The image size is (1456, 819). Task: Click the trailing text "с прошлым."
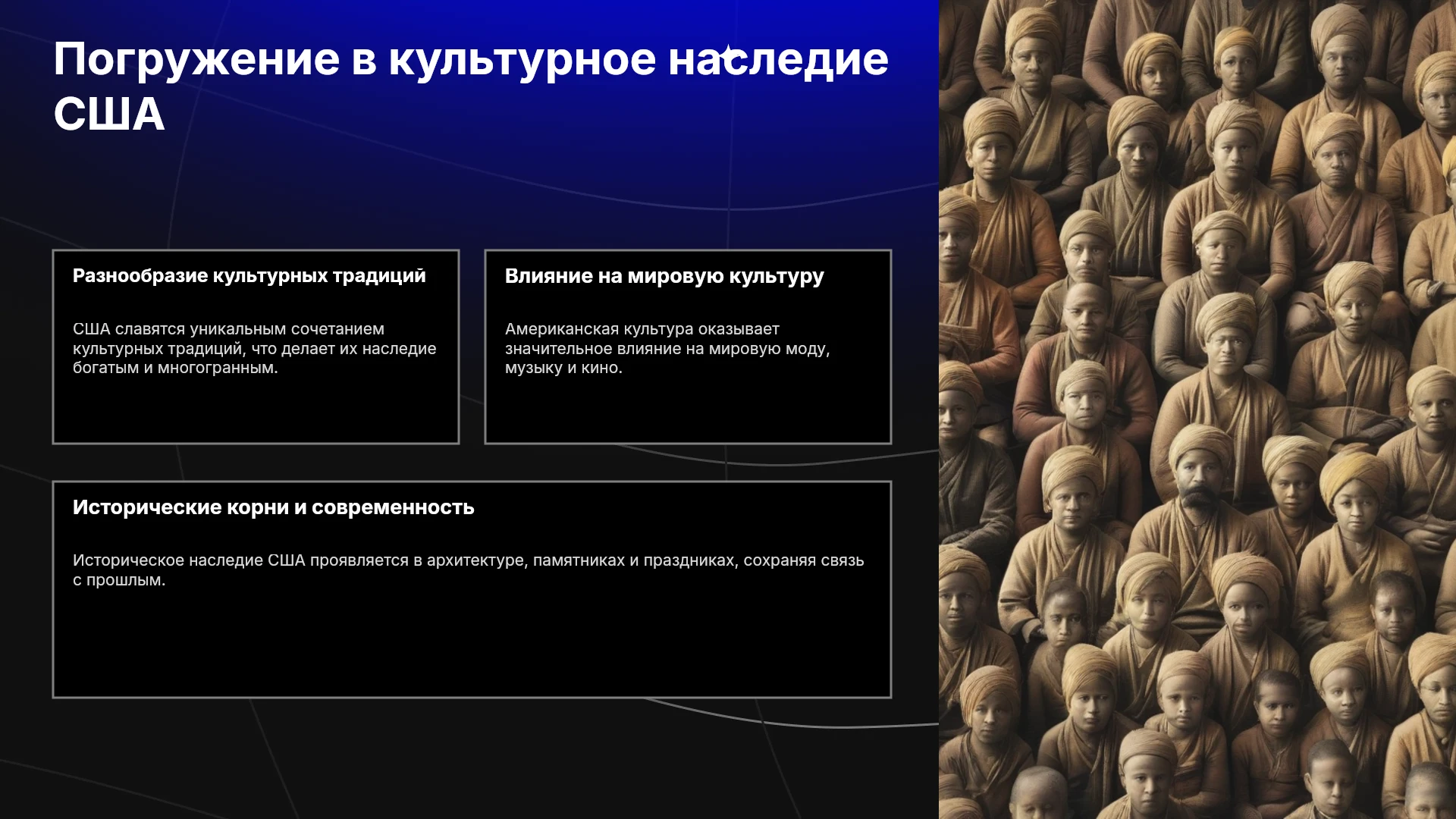(x=119, y=581)
